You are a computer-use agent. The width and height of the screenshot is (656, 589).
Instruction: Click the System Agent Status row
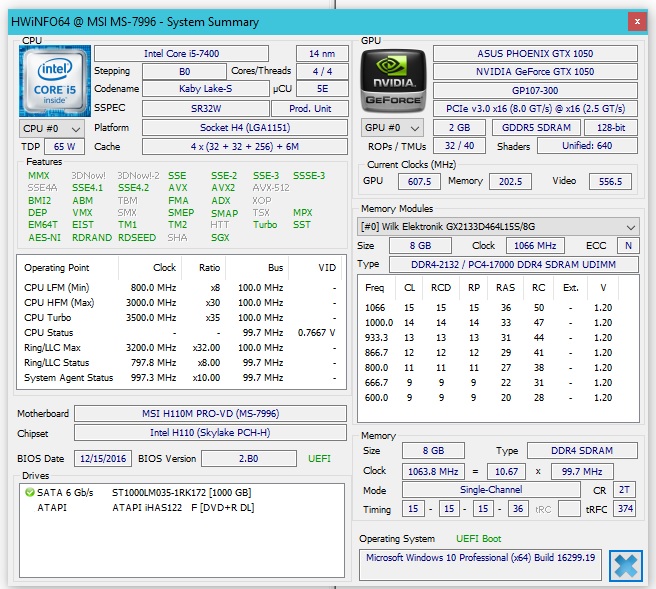pos(180,378)
